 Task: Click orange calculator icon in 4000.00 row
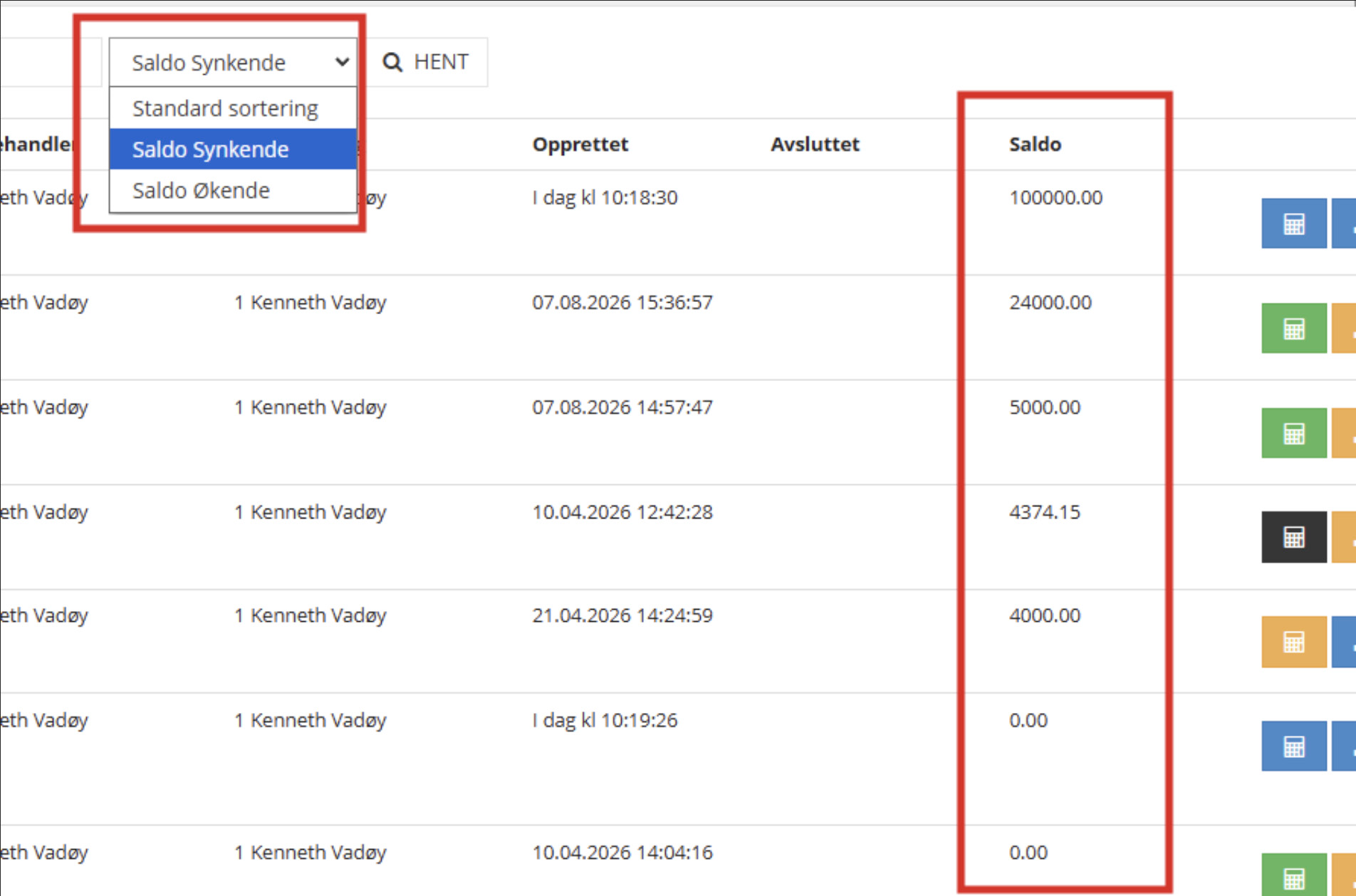1293,642
